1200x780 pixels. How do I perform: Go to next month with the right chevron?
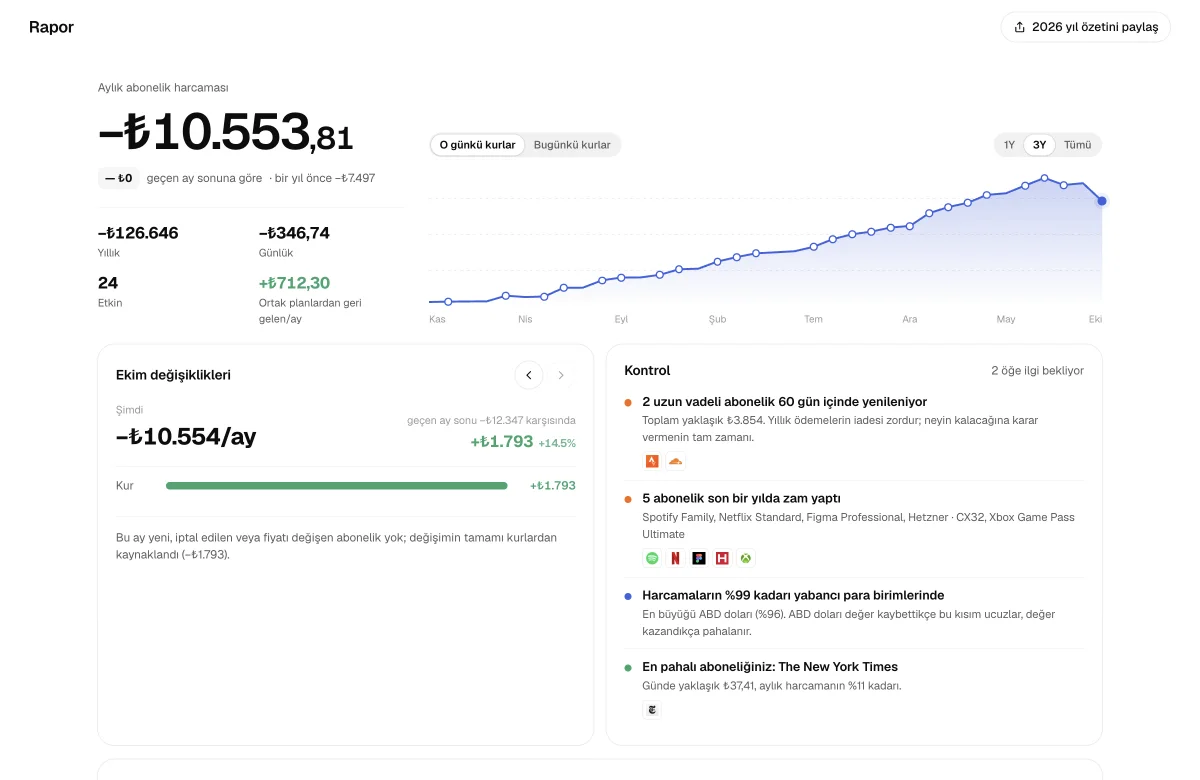click(561, 375)
